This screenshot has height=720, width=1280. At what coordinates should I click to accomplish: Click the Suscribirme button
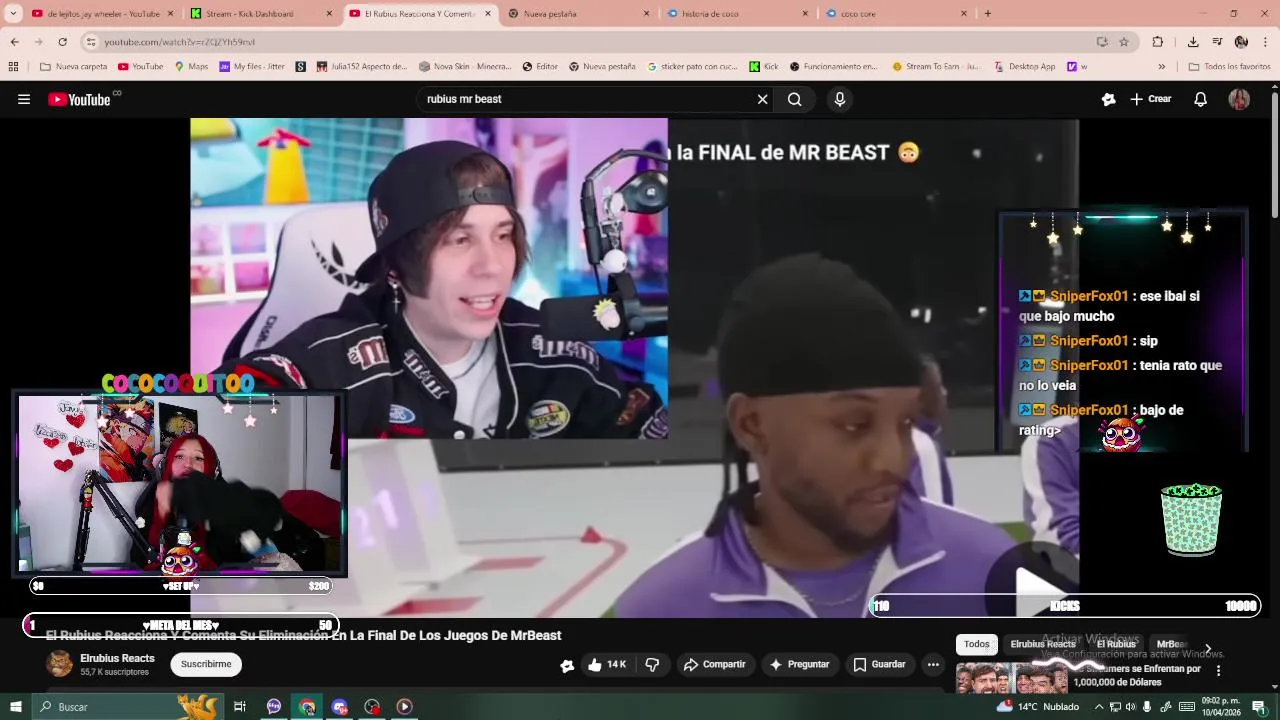[206, 664]
